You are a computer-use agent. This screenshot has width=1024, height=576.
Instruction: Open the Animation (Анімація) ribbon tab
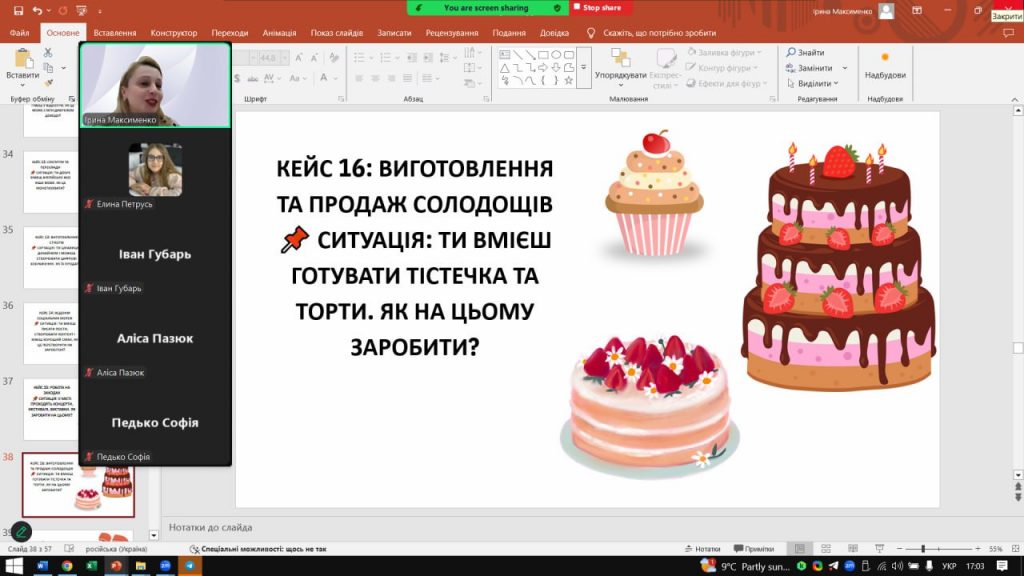[x=279, y=32]
